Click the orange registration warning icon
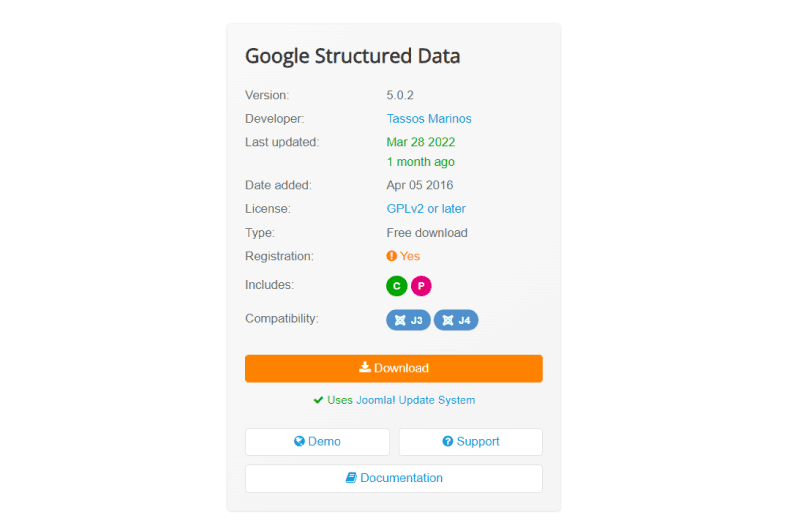This screenshot has height=530, width=800. coord(391,256)
